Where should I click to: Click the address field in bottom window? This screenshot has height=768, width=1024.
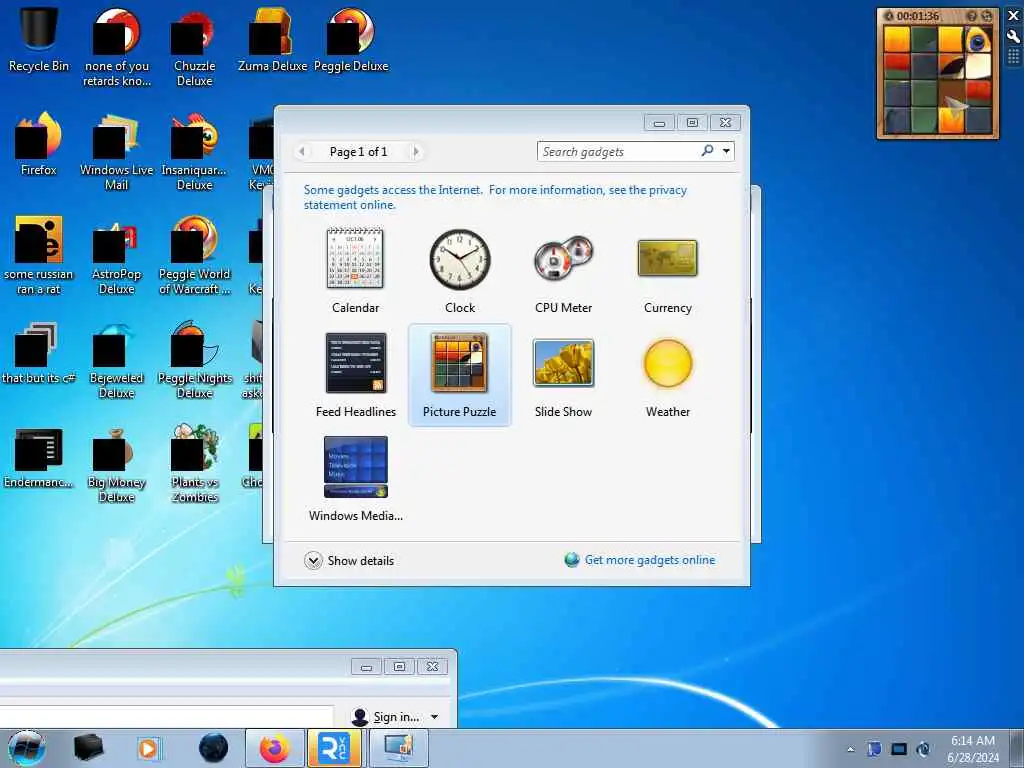pyautogui.click(x=167, y=716)
